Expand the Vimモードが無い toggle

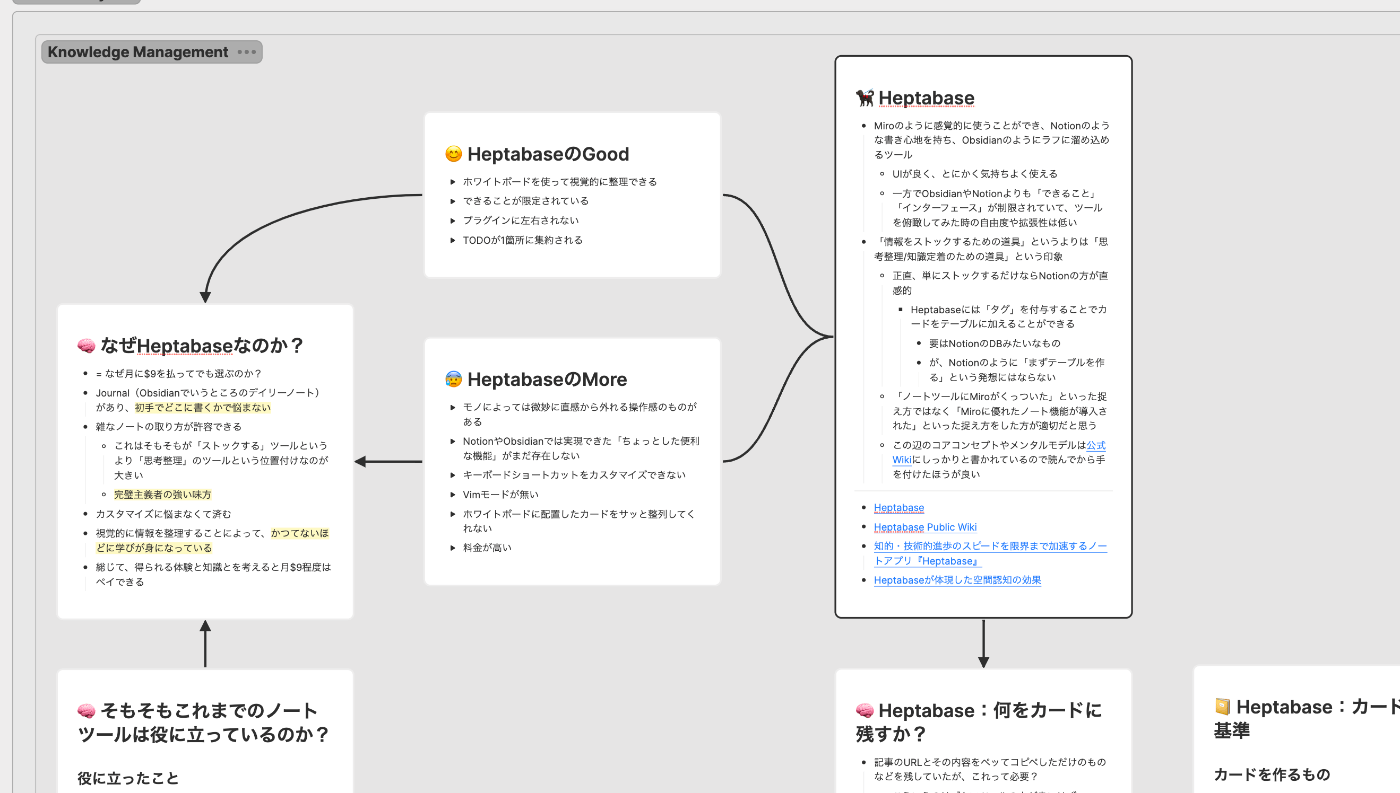[x=453, y=495]
